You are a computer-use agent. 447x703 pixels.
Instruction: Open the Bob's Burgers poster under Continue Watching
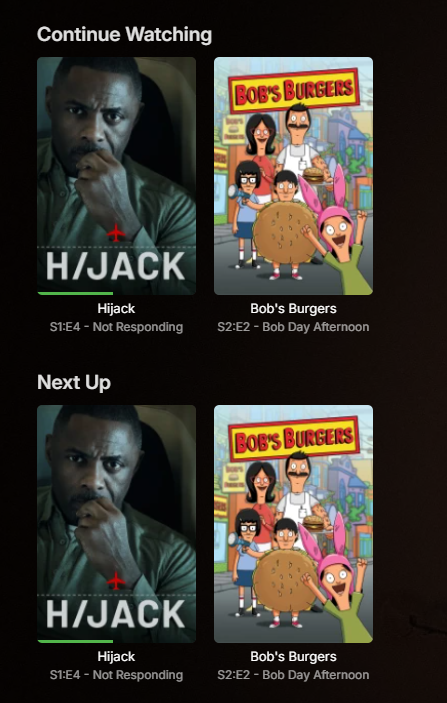pyautogui.click(x=293, y=176)
